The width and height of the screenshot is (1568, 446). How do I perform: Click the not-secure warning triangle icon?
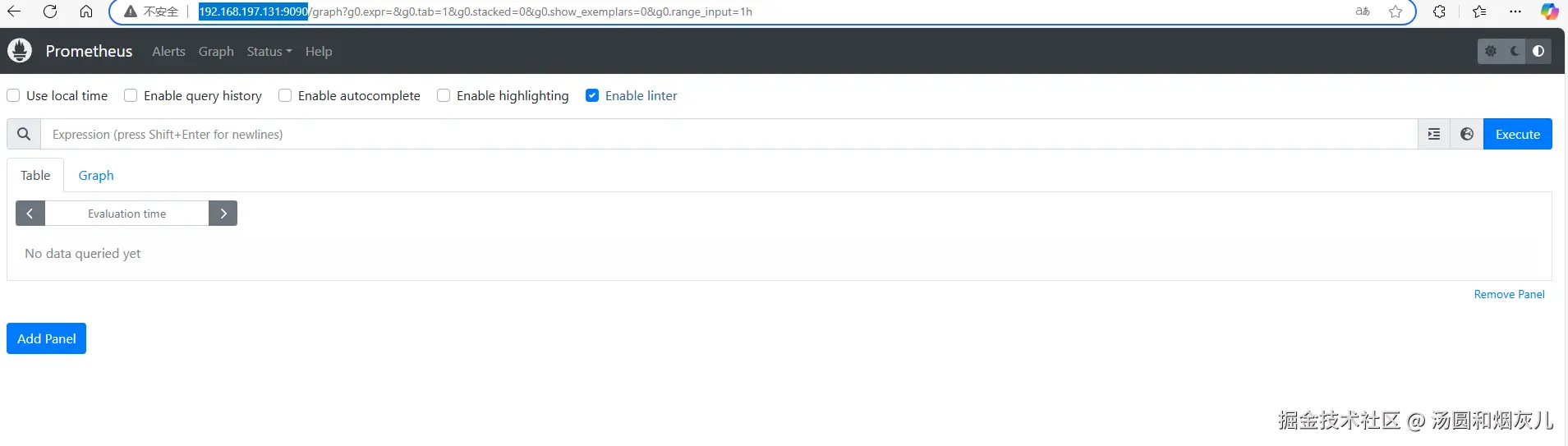(x=130, y=11)
